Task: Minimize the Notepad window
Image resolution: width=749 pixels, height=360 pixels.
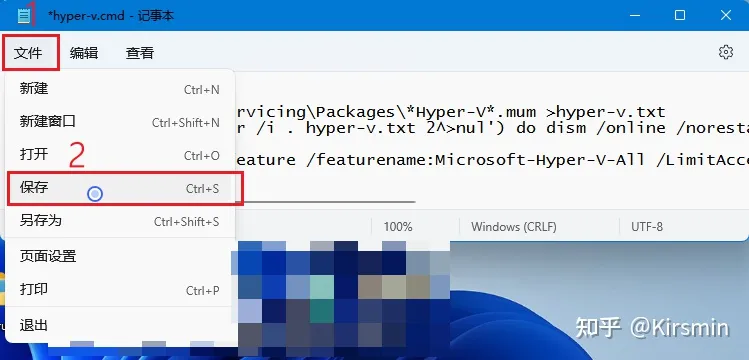Action: (x=634, y=15)
